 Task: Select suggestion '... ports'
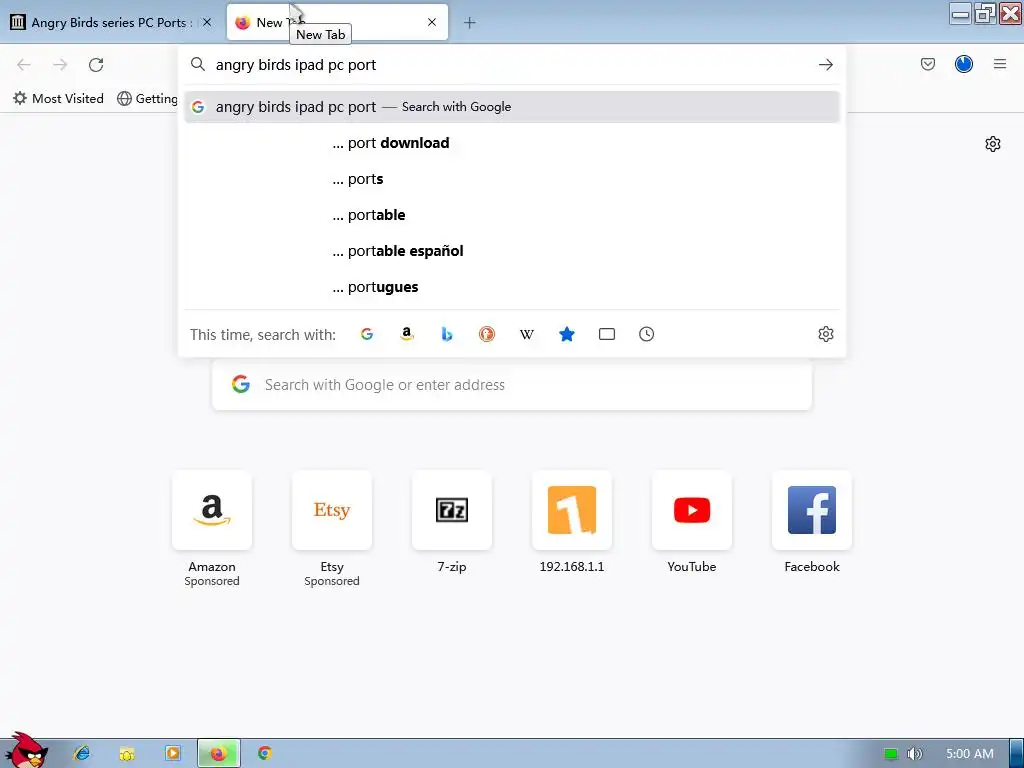coord(512,179)
